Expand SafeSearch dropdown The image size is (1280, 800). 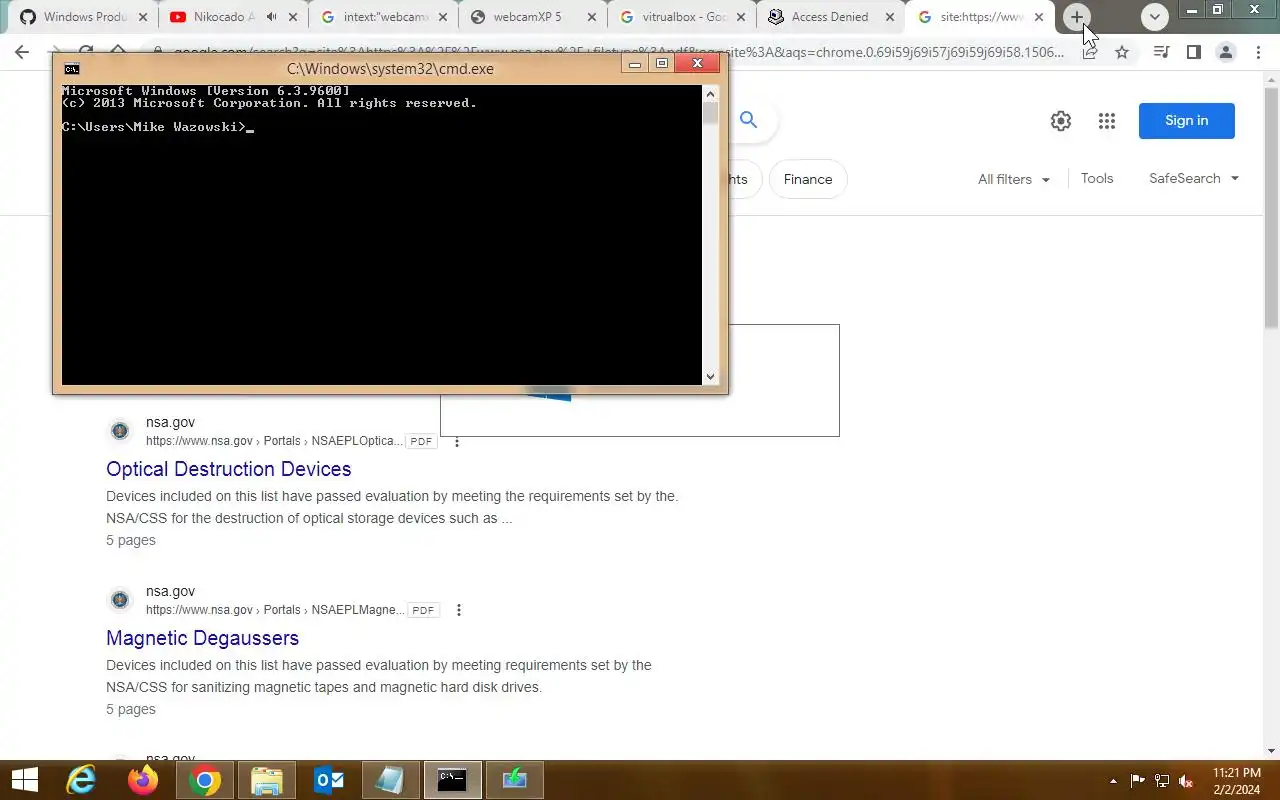1194,178
